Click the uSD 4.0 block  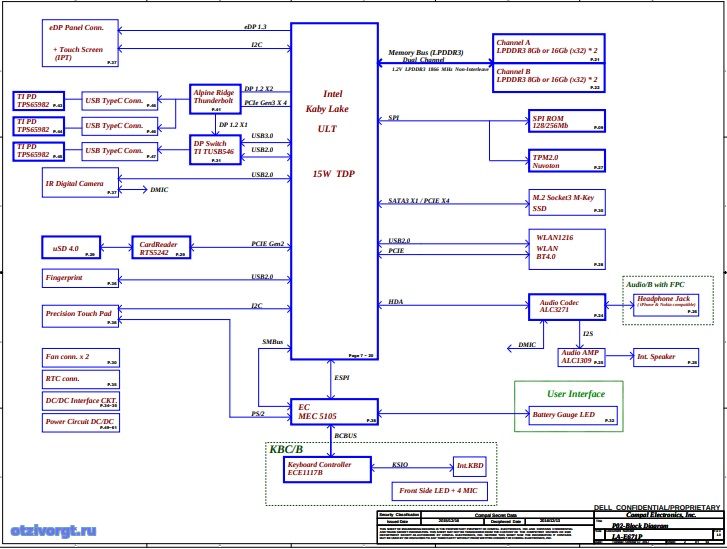[x=71, y=248]
